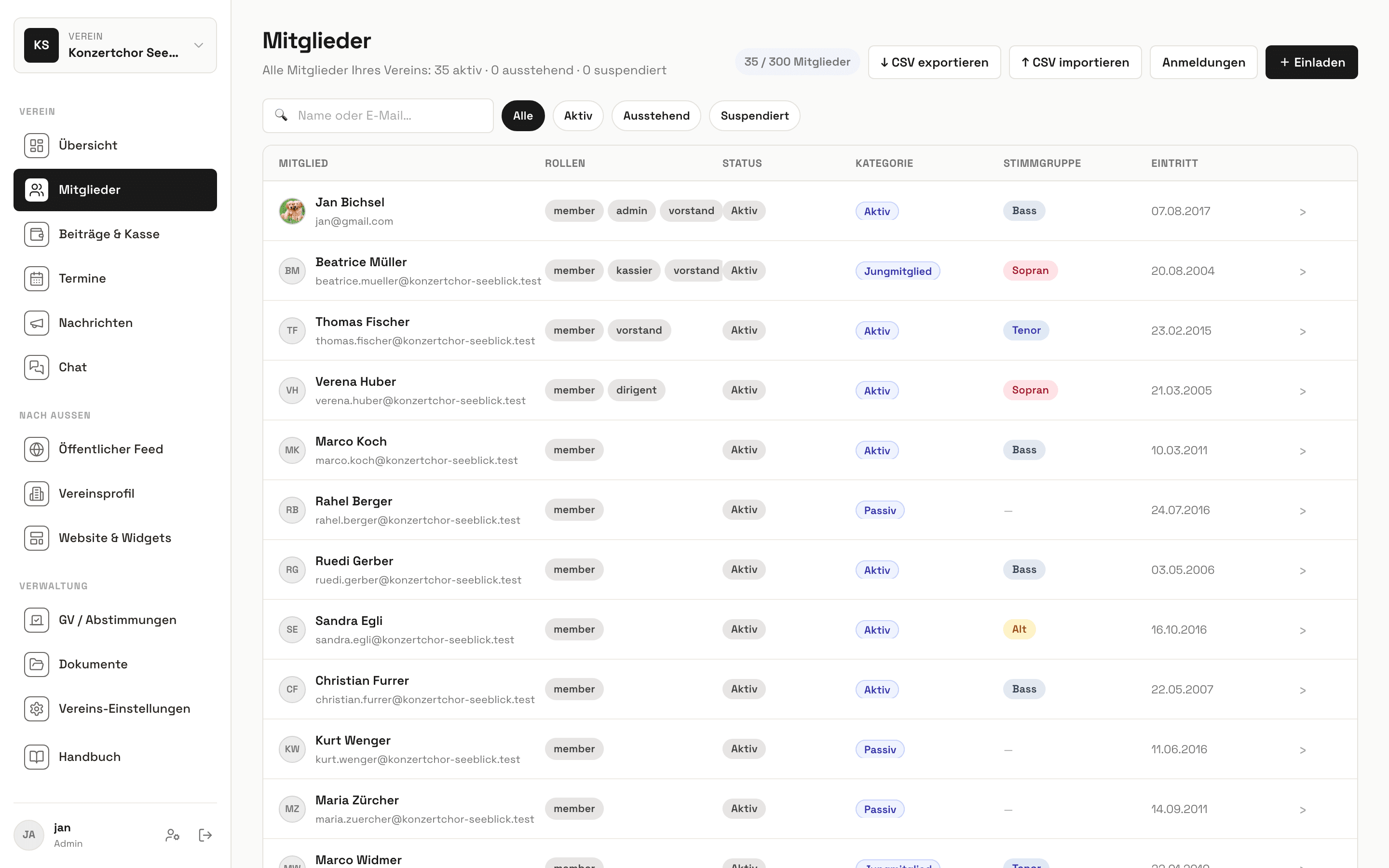Click Jan Bichsel's avatar photo
The height and width of the screenshot is (868, 1389).
tap(292, 211)
